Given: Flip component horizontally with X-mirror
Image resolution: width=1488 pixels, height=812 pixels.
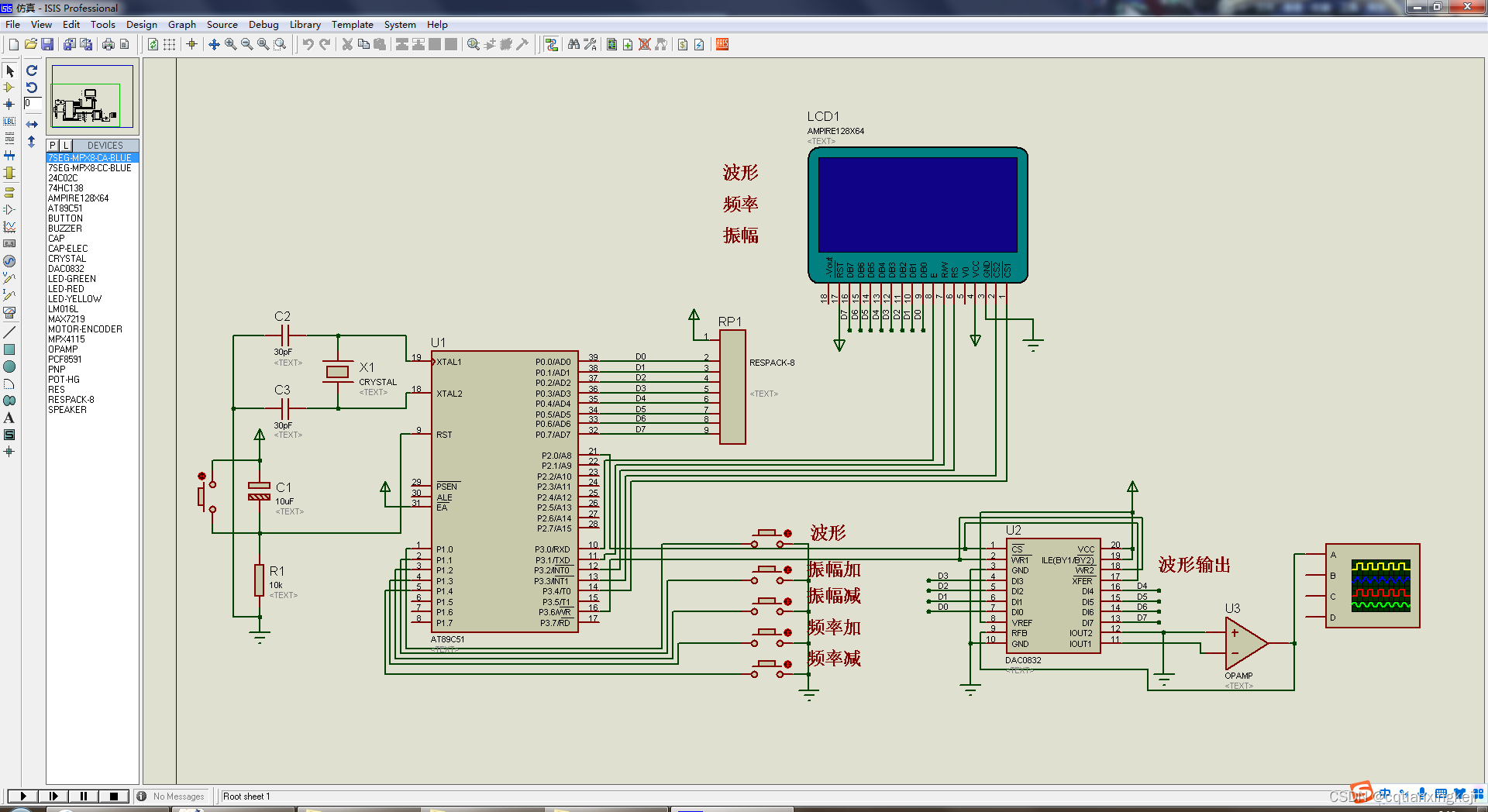Looking at the screenshot, I should [x=32, y=124].
